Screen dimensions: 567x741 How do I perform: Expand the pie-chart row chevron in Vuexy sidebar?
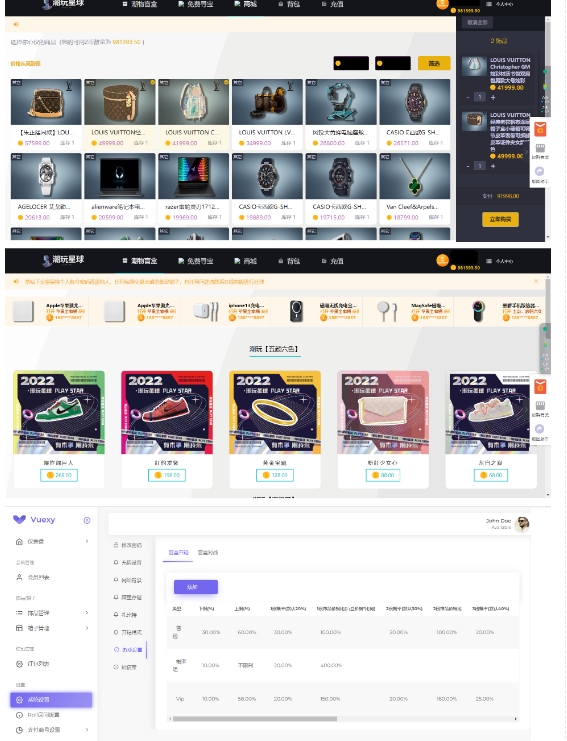pyautogui.click(x=87, y=730)
